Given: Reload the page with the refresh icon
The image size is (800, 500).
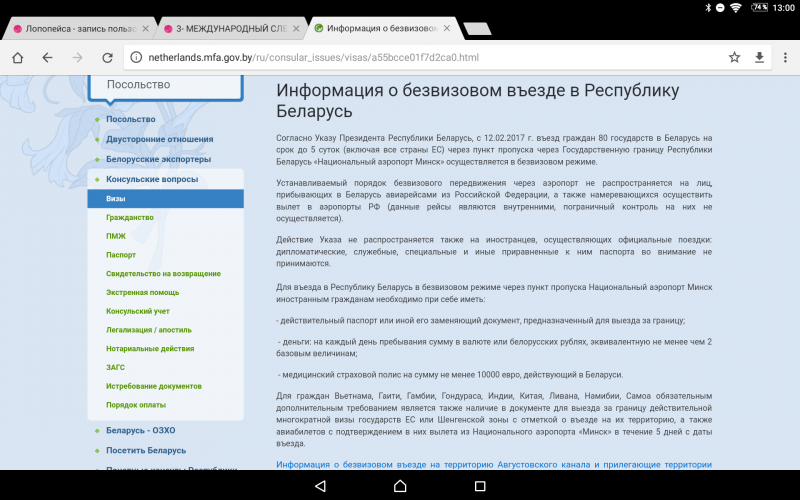Looking at the screenshot, I should pyautogui.click(x=107, y=57).
